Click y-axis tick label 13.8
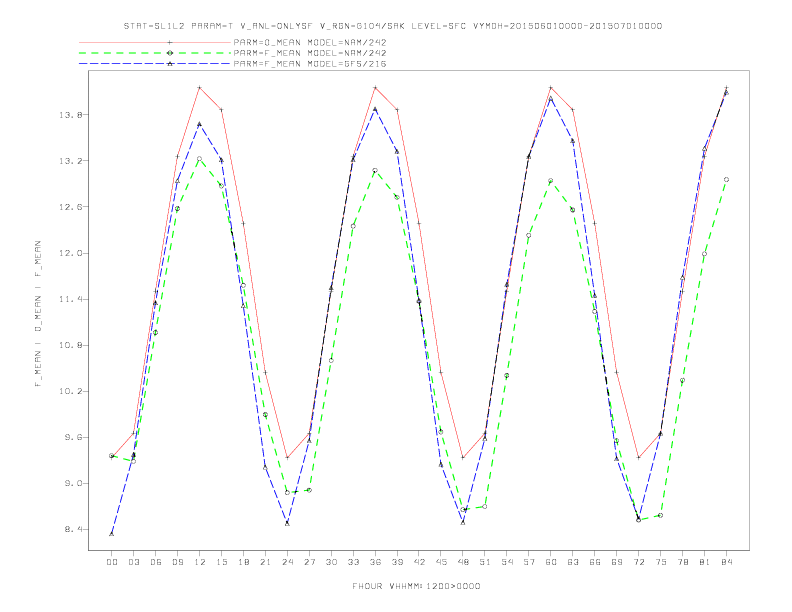 click(x=71, y=115)
